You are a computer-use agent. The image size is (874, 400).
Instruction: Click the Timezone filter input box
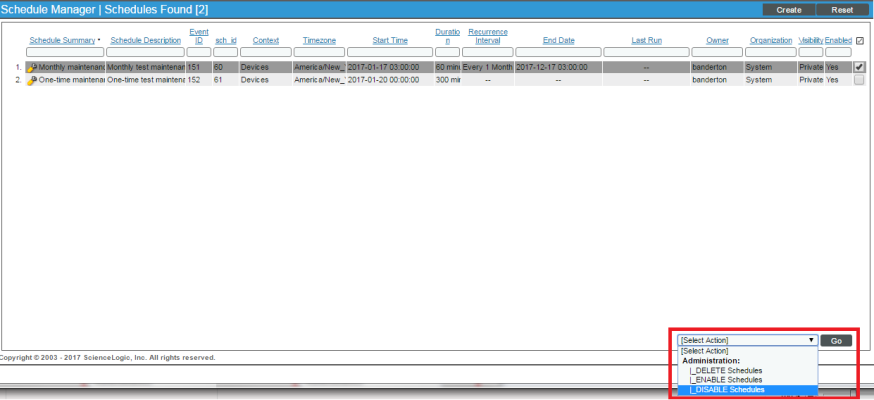click(319, 52)
